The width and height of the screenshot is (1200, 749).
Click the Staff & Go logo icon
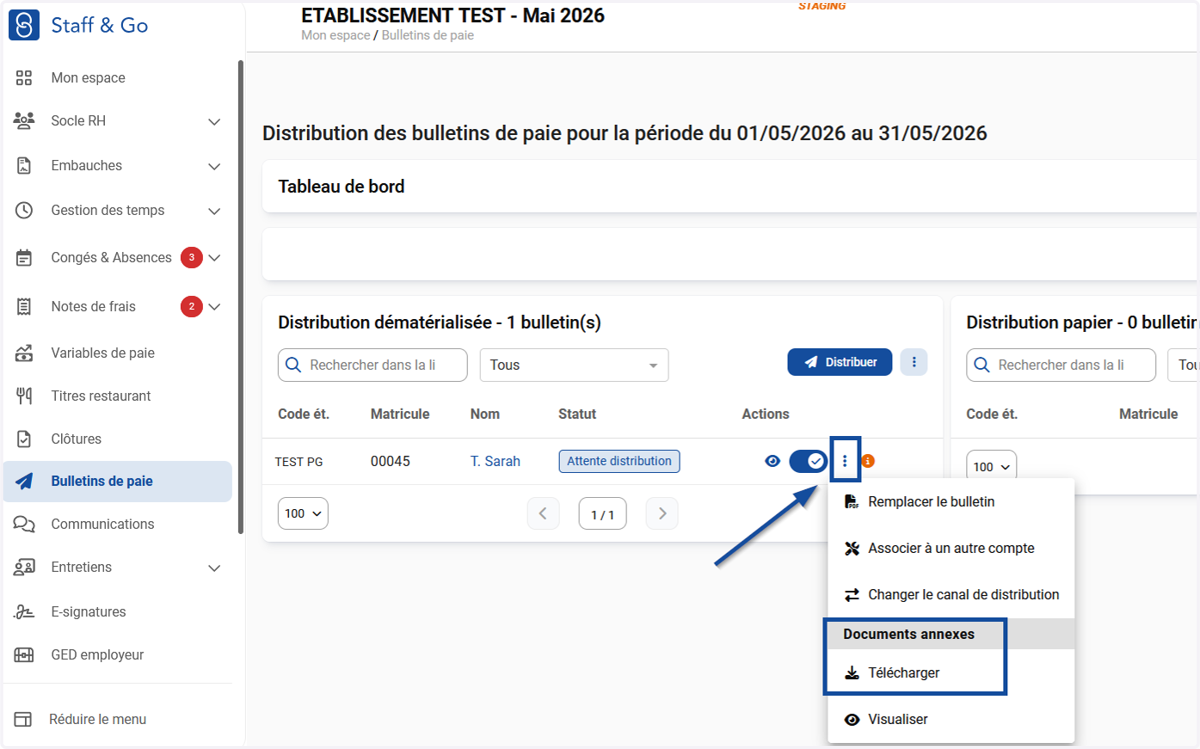(24, 25)
